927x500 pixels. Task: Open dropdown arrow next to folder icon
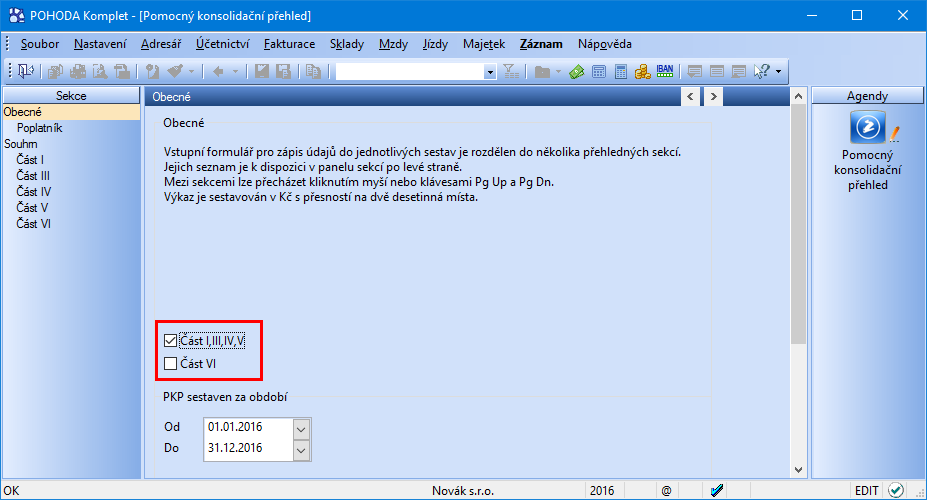pyautogui.click(x=558, y=72)
